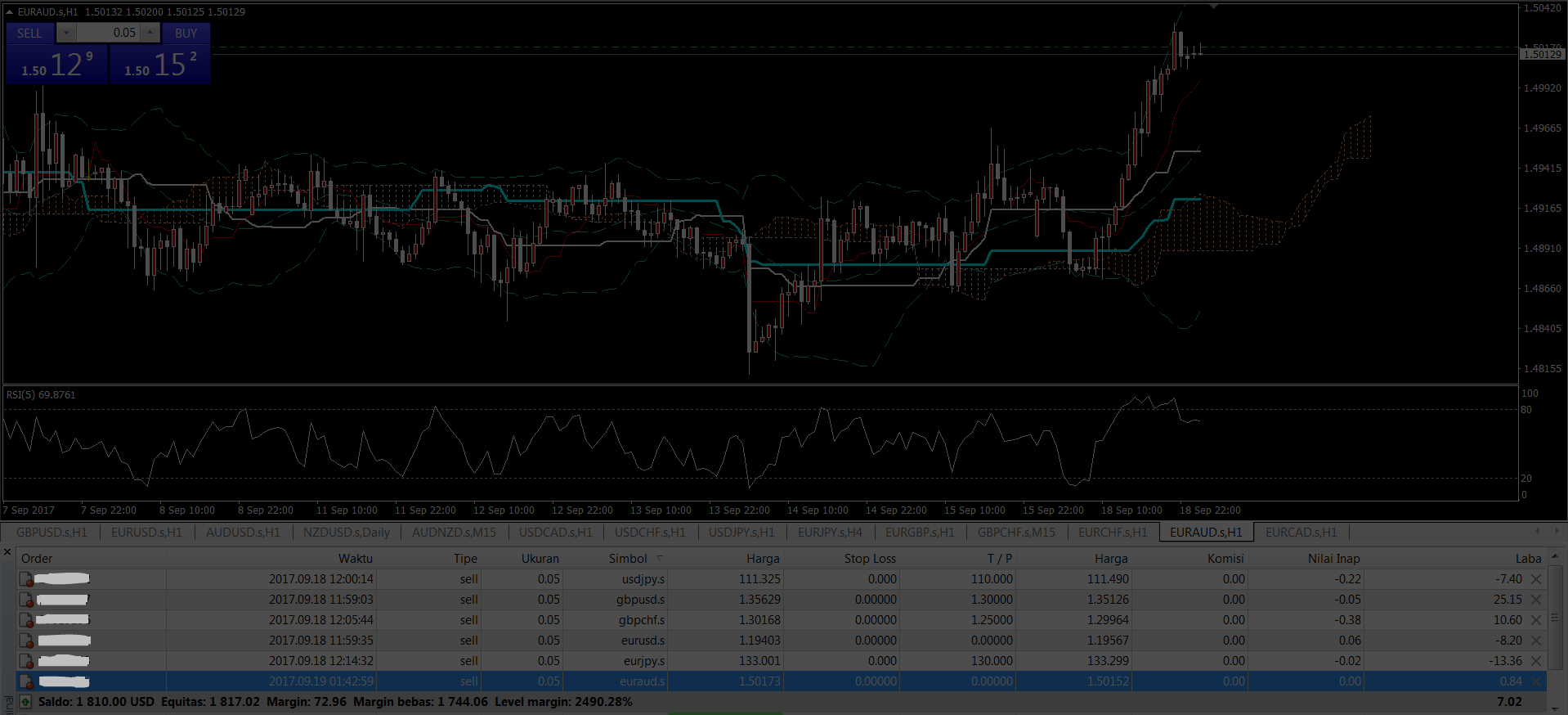Switch to EURGBP.s,H1 chart tab

click(x=920, y=533)
